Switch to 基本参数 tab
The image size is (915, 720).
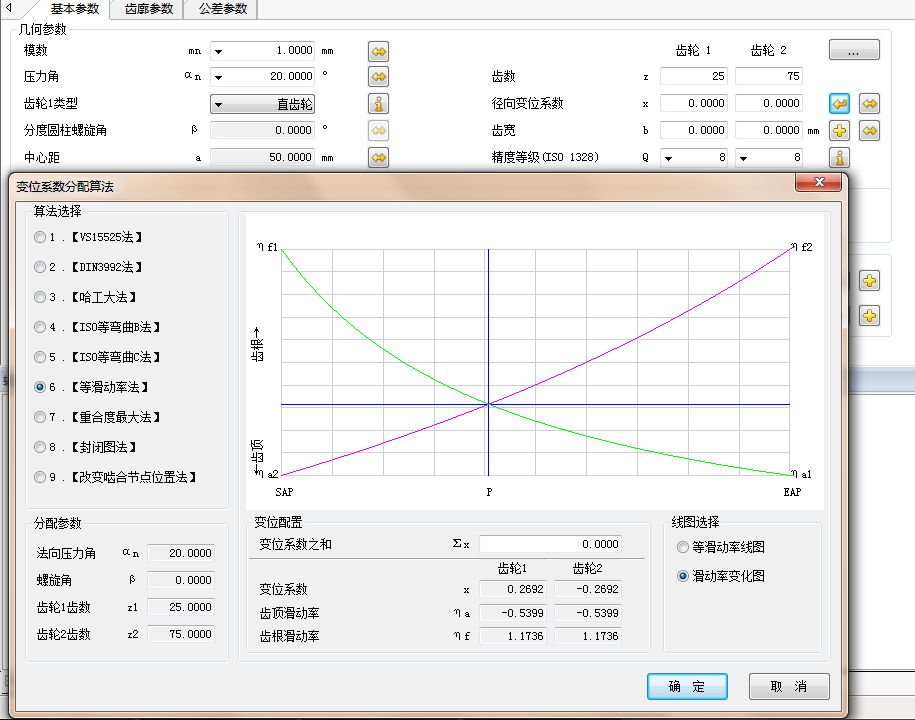point(75,9)
